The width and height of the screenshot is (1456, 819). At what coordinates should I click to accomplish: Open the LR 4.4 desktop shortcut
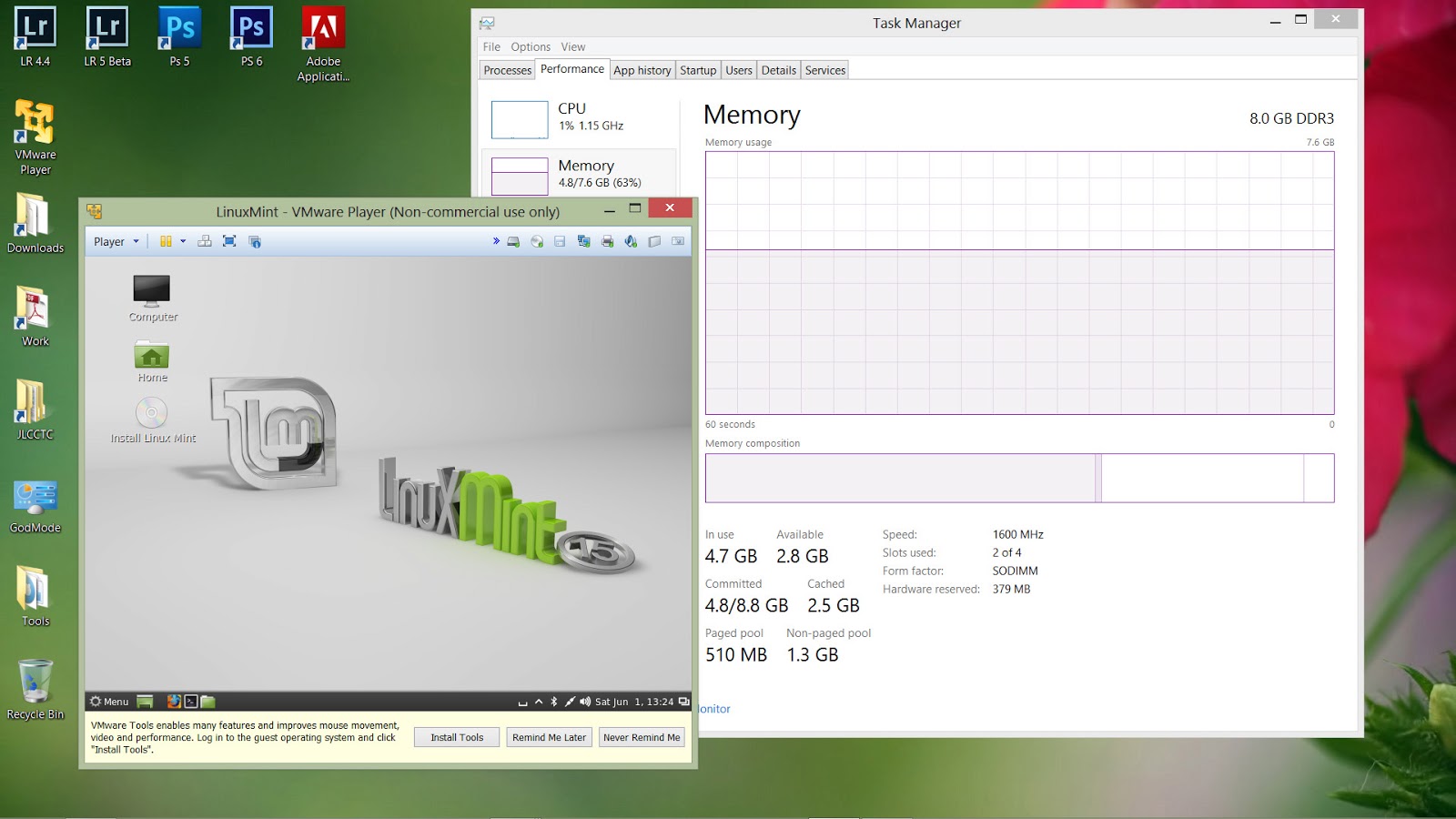(35, 37)
